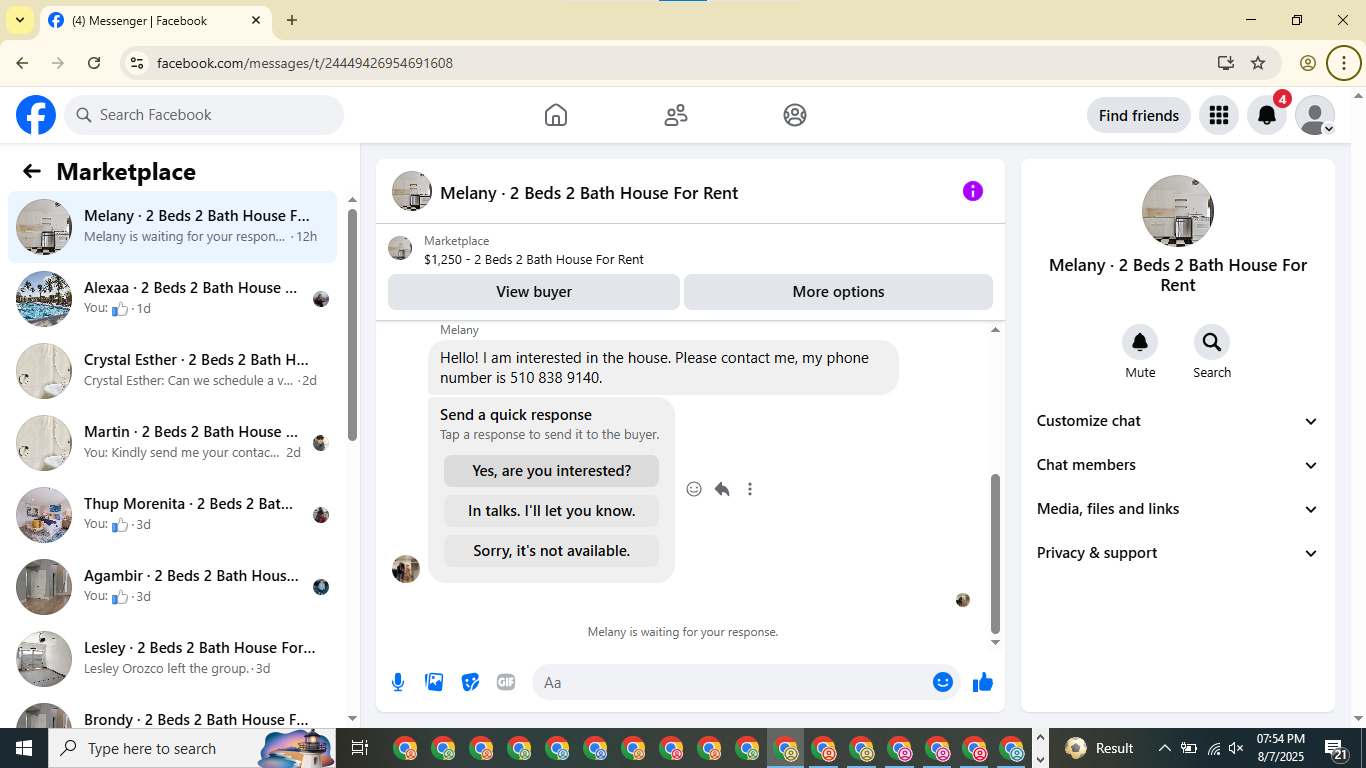
Task: View site information icon in address bar
Action: pyautogui.click(x=137, y=63)
